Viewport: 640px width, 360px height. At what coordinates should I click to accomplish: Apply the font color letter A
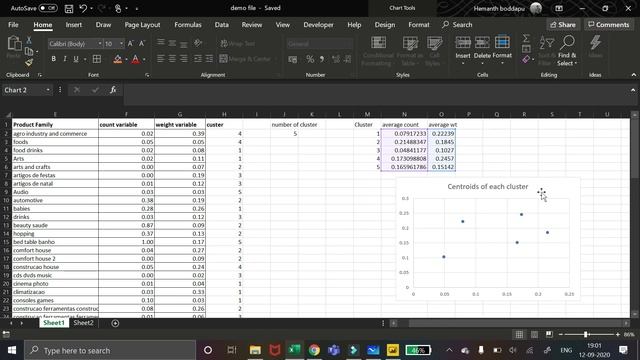136,59
